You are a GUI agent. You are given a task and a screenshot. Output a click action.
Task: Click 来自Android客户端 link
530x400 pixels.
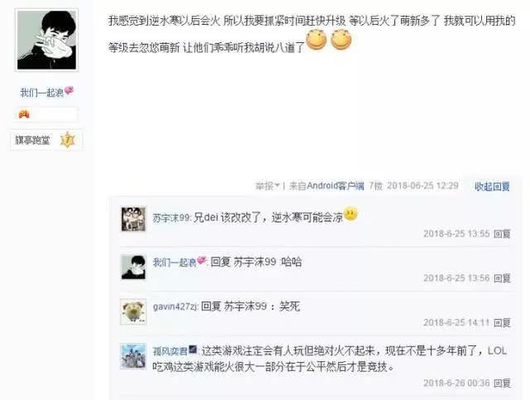327,186
